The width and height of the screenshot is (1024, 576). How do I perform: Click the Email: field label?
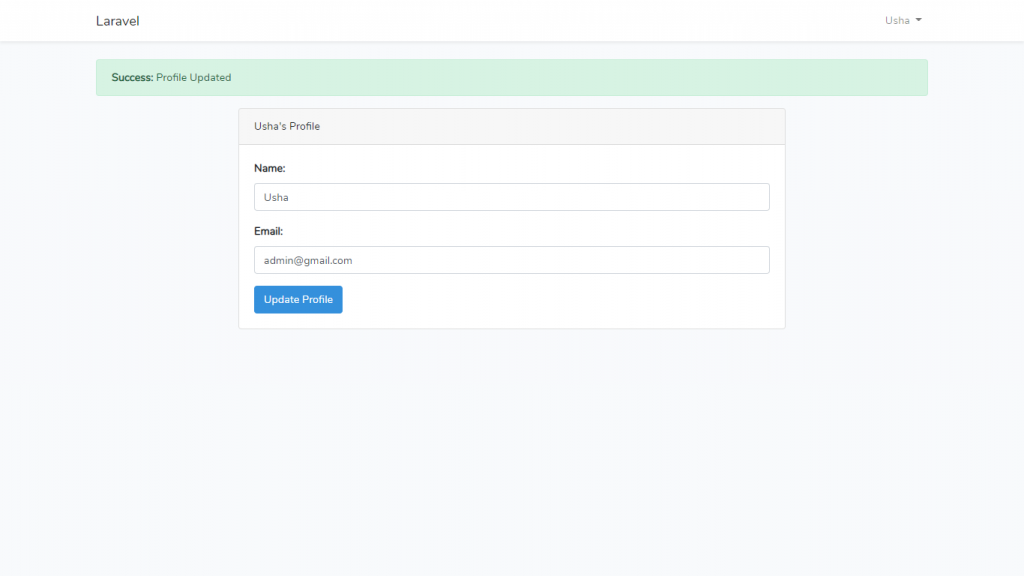pyautogui.click(x=269, y=231)
